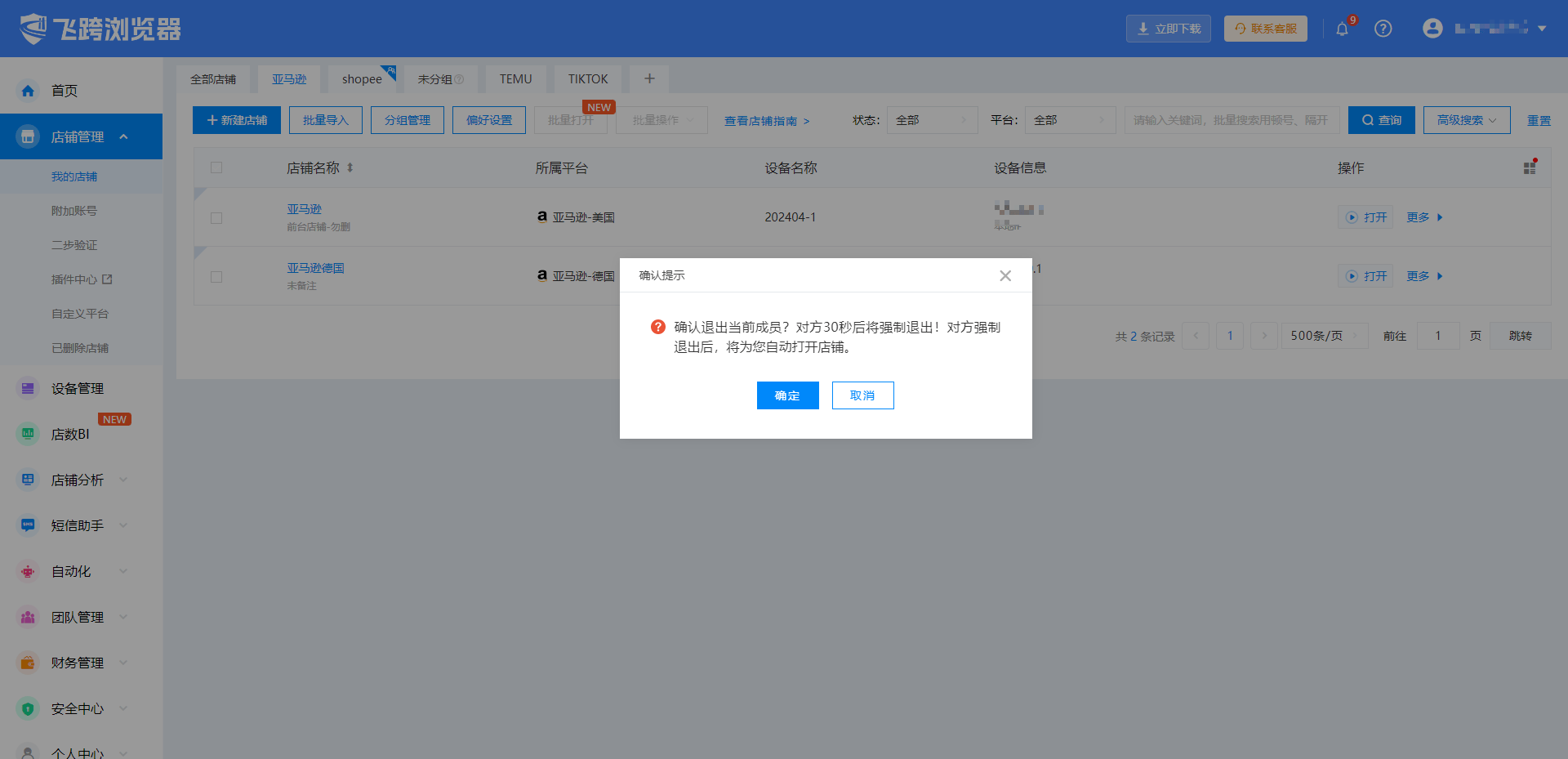
Task: Open the 状态 dropdown filter
Action: pos(932,120)
